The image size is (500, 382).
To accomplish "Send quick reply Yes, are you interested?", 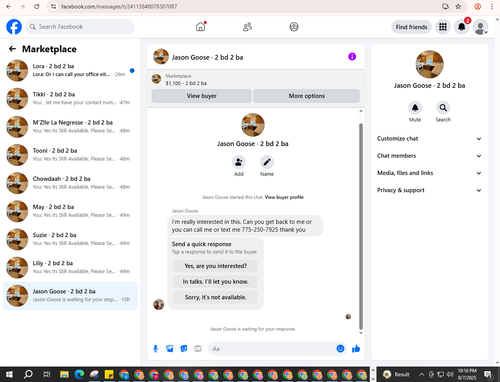I will click(216, 266).
